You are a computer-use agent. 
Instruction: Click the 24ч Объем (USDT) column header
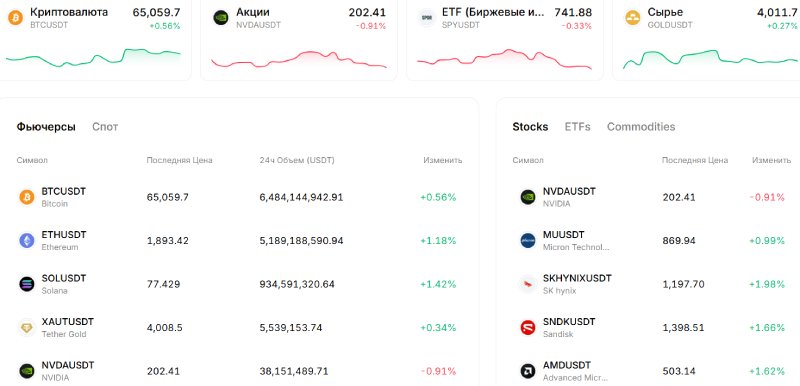297,160
